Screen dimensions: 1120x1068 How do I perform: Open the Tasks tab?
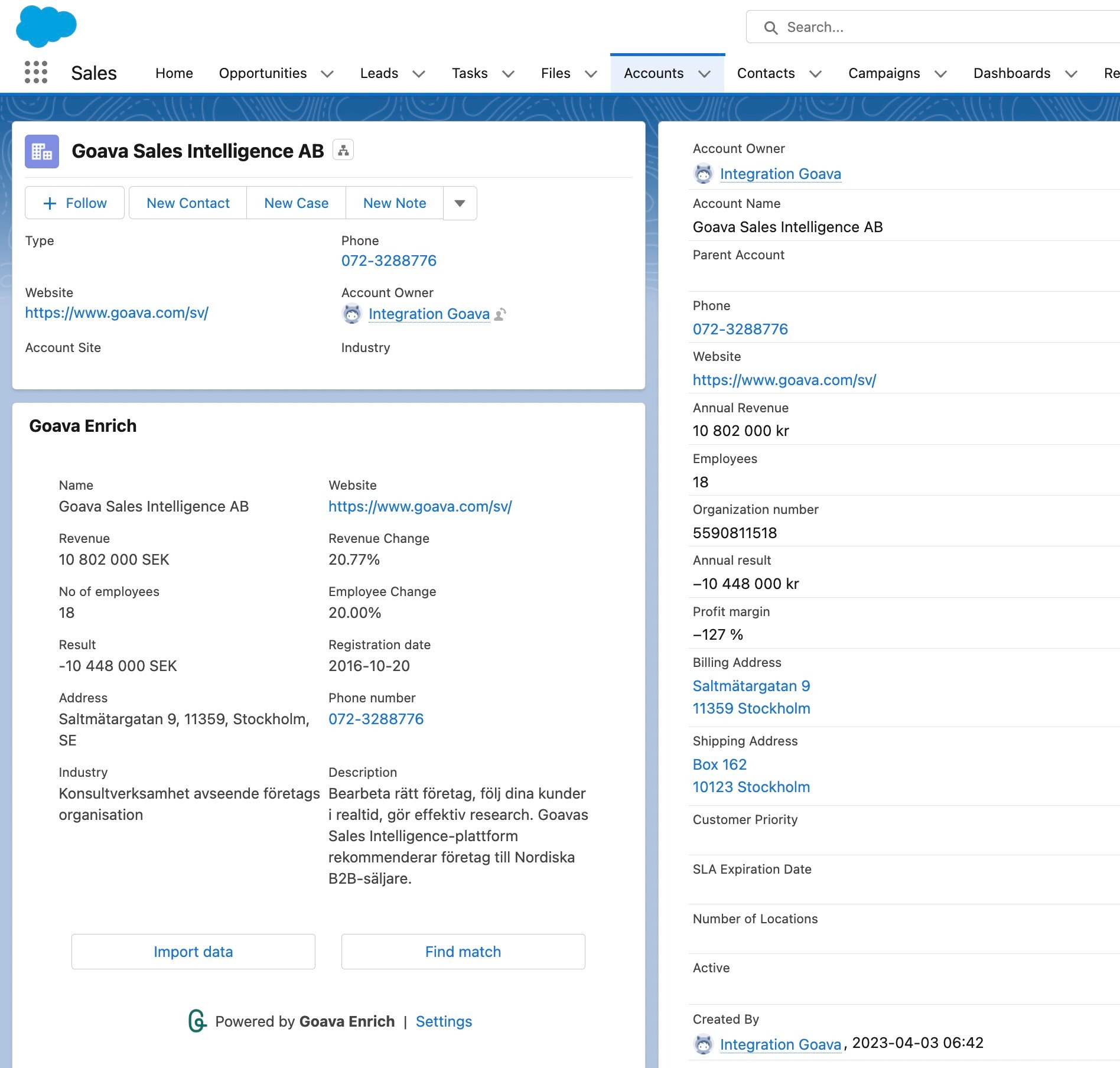click(x=470, y=73)
